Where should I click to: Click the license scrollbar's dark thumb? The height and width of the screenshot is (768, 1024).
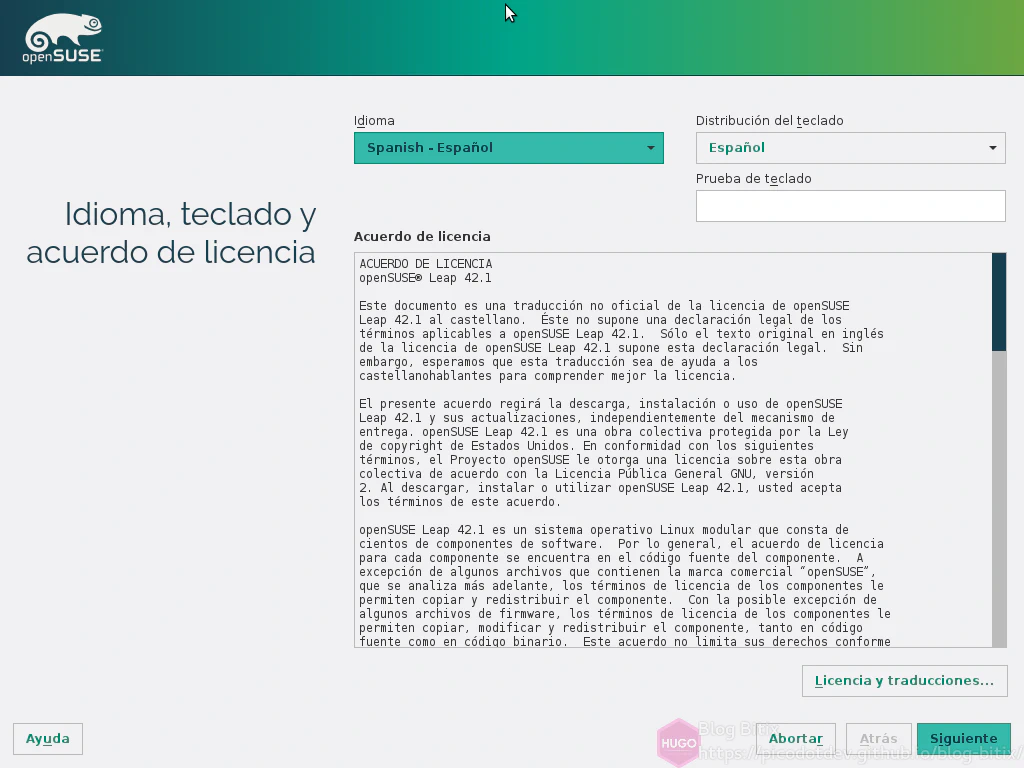(x=998, y=301)
